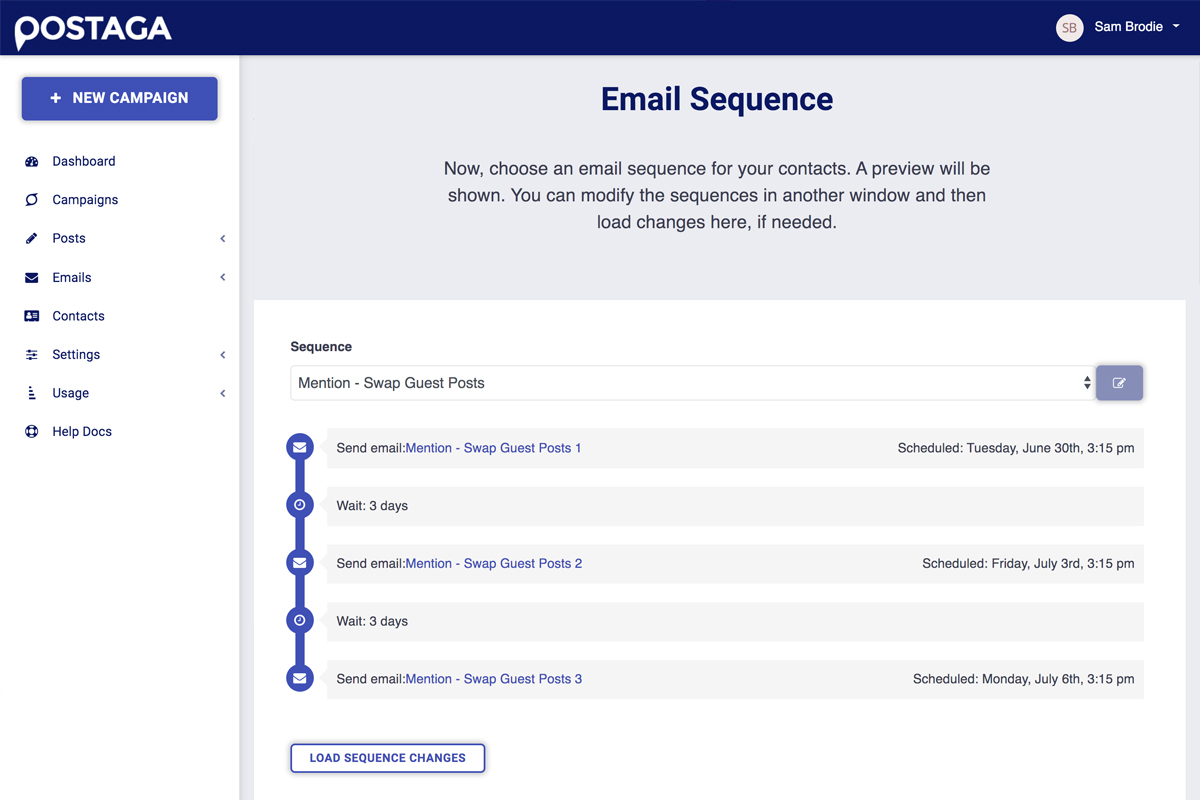1200x800 pixels.
Task: Click the edit sequence pencil icon button
Action: [x=1119, y=383]
